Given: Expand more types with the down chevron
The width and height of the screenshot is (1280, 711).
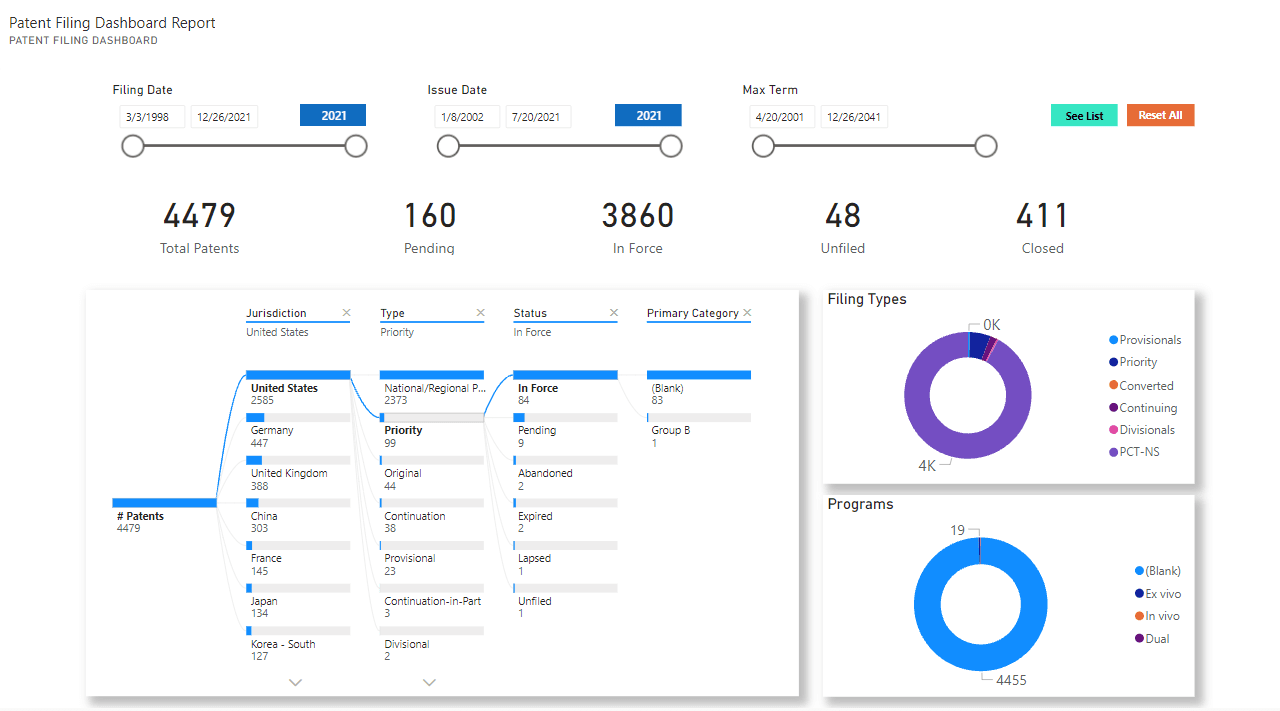Looking at the screenshot, I should [429, 682].
